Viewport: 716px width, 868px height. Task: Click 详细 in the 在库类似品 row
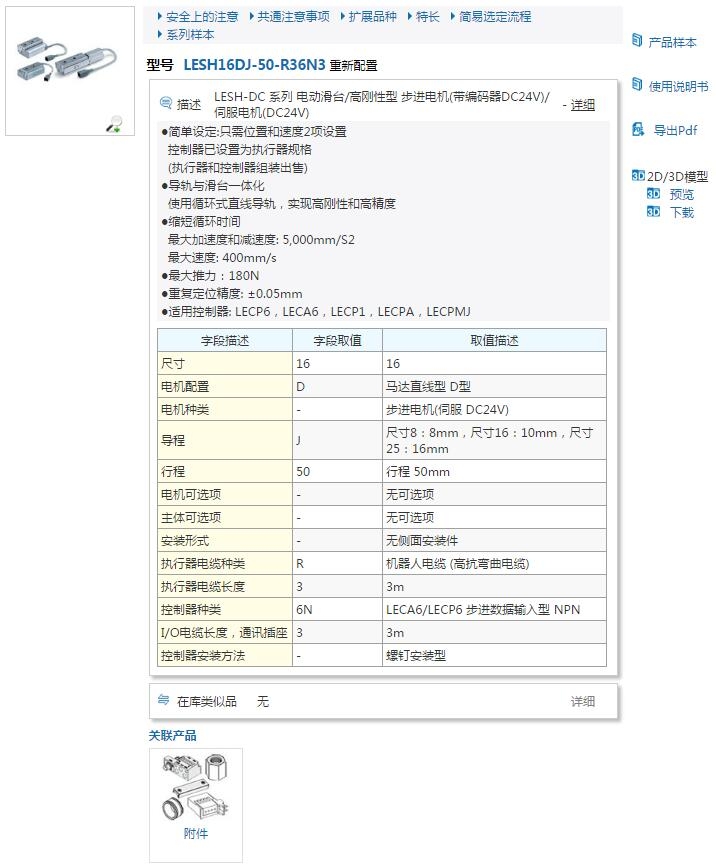(583, 701)
